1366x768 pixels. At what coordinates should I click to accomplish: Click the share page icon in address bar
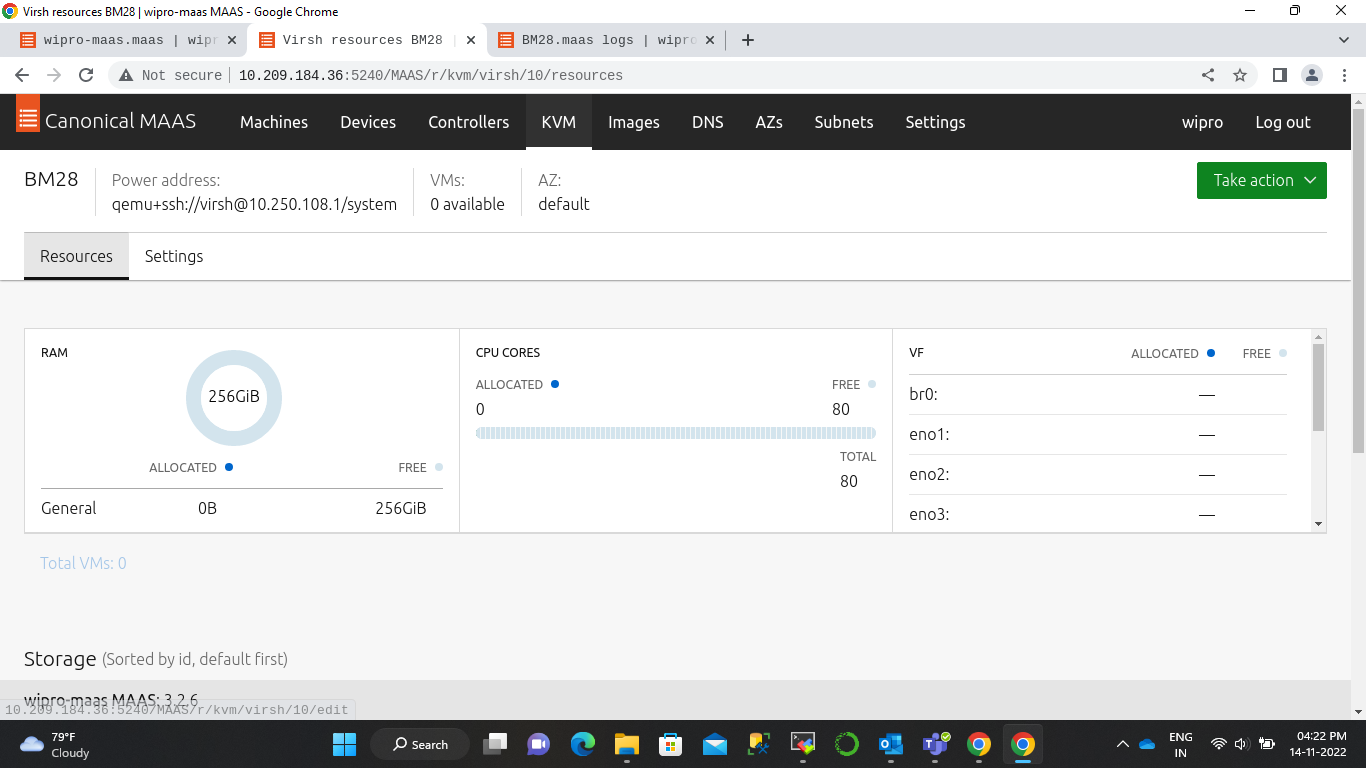click(x=1208, y=75)
